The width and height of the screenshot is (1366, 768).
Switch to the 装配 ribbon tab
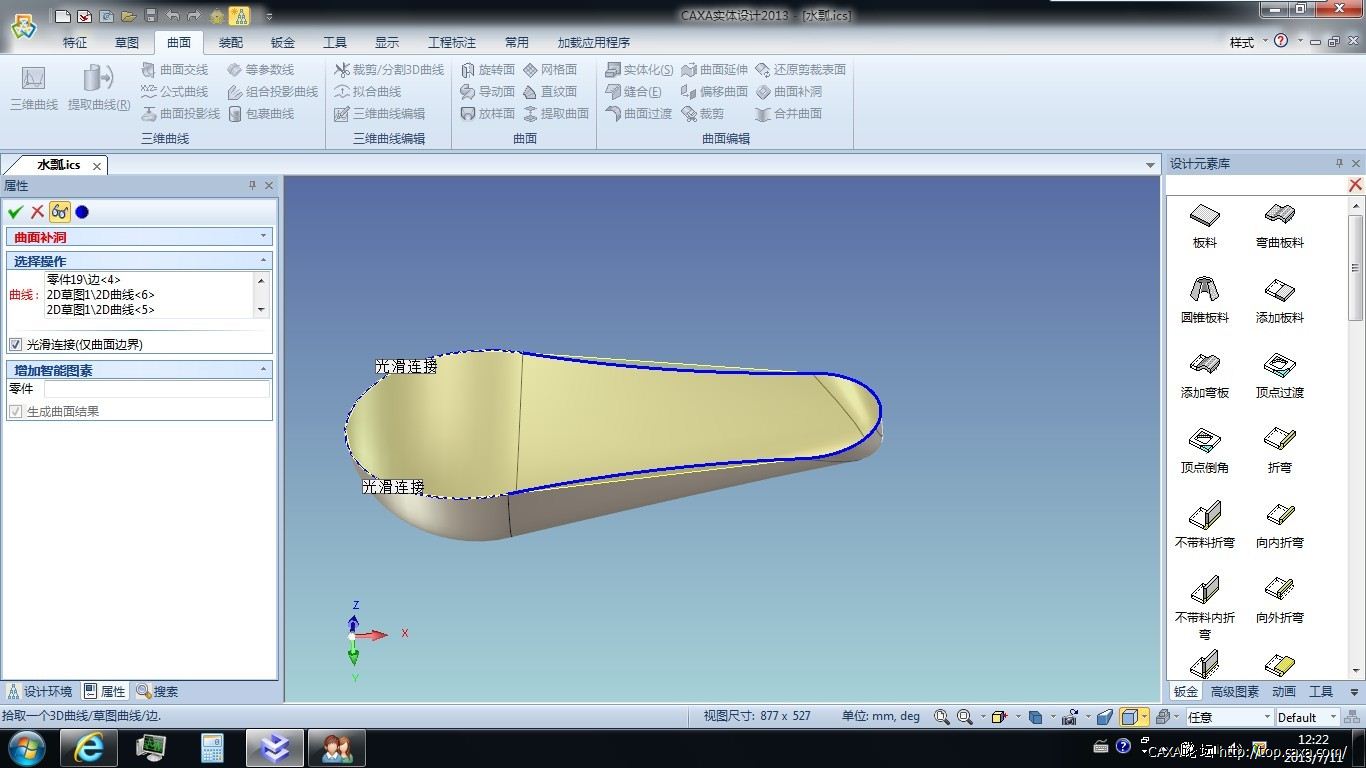pos(230,42)
